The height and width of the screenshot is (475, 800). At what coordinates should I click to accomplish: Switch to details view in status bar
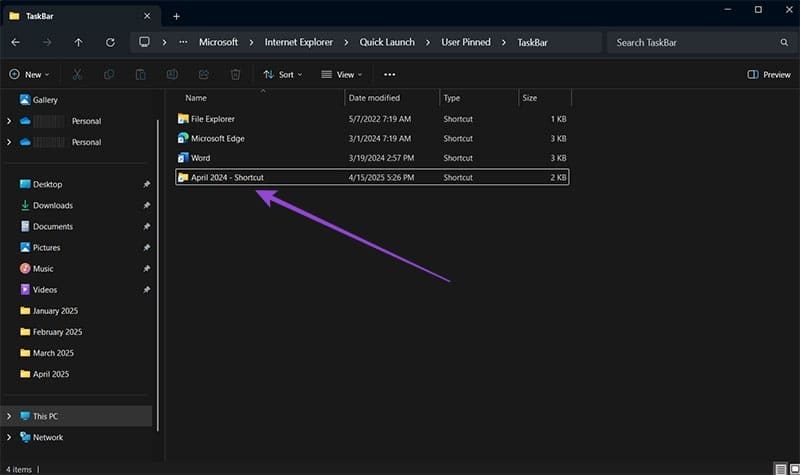point(780,468)
